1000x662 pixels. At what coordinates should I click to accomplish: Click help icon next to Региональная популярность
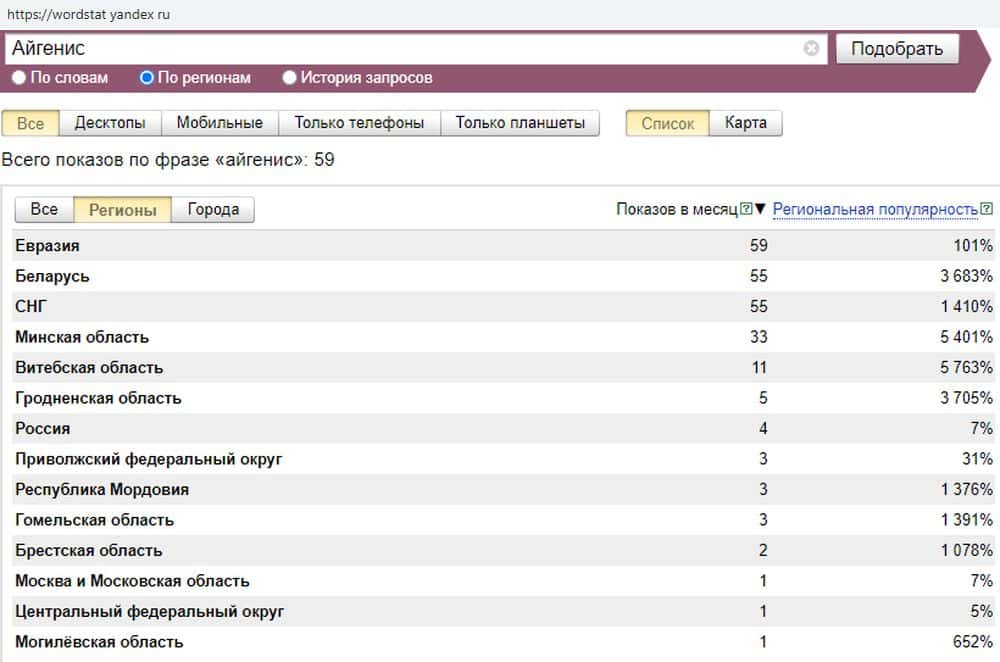987,209
